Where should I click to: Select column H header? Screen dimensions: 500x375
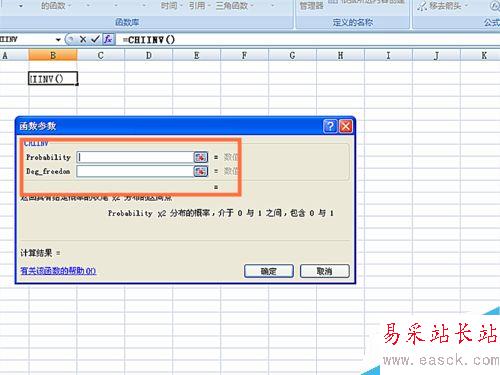click(340, 55)
